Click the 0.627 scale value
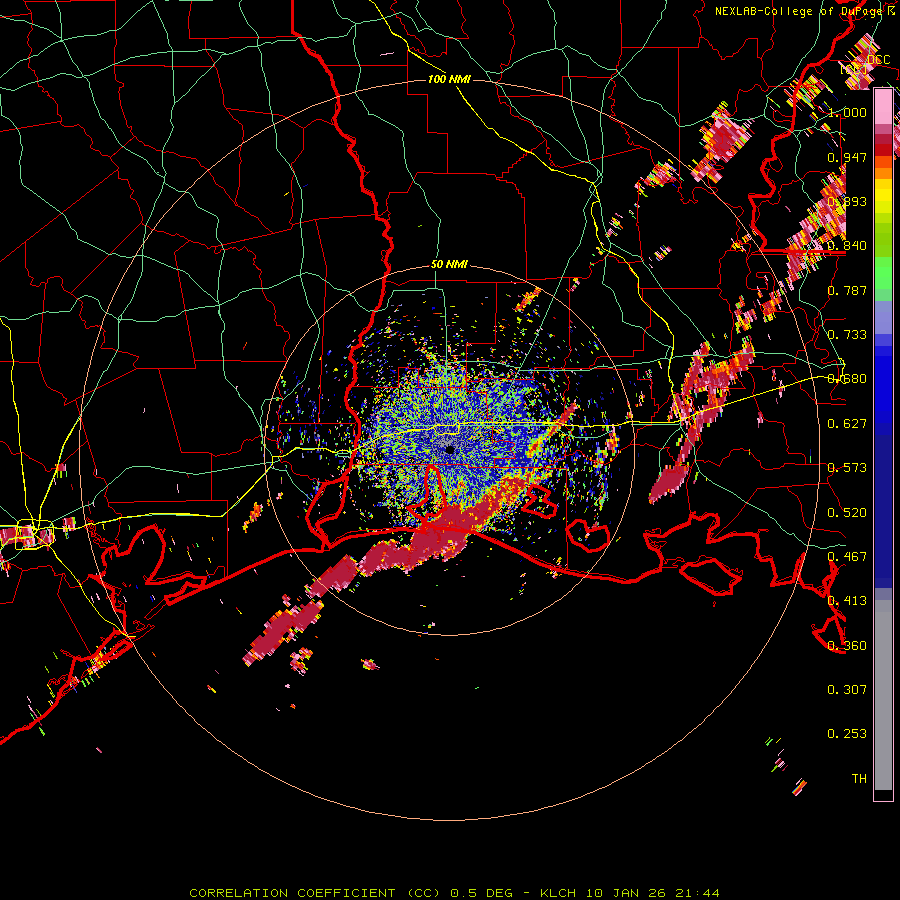Image resolution: width=900 pixels, height=900 pixels. tap(847, 424)
